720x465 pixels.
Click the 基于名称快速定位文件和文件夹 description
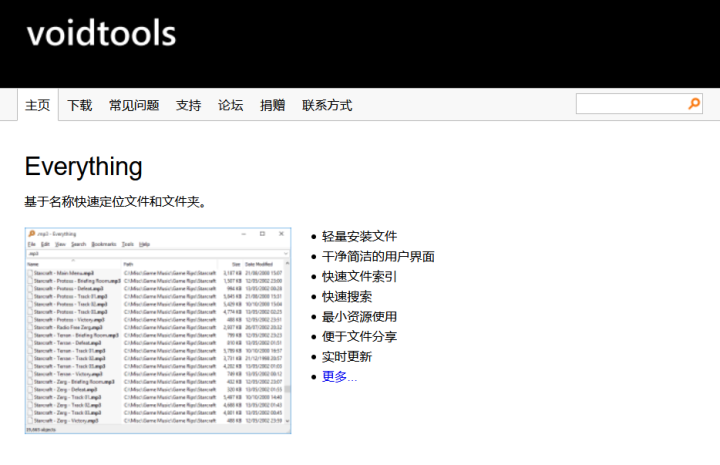point(115,202)
